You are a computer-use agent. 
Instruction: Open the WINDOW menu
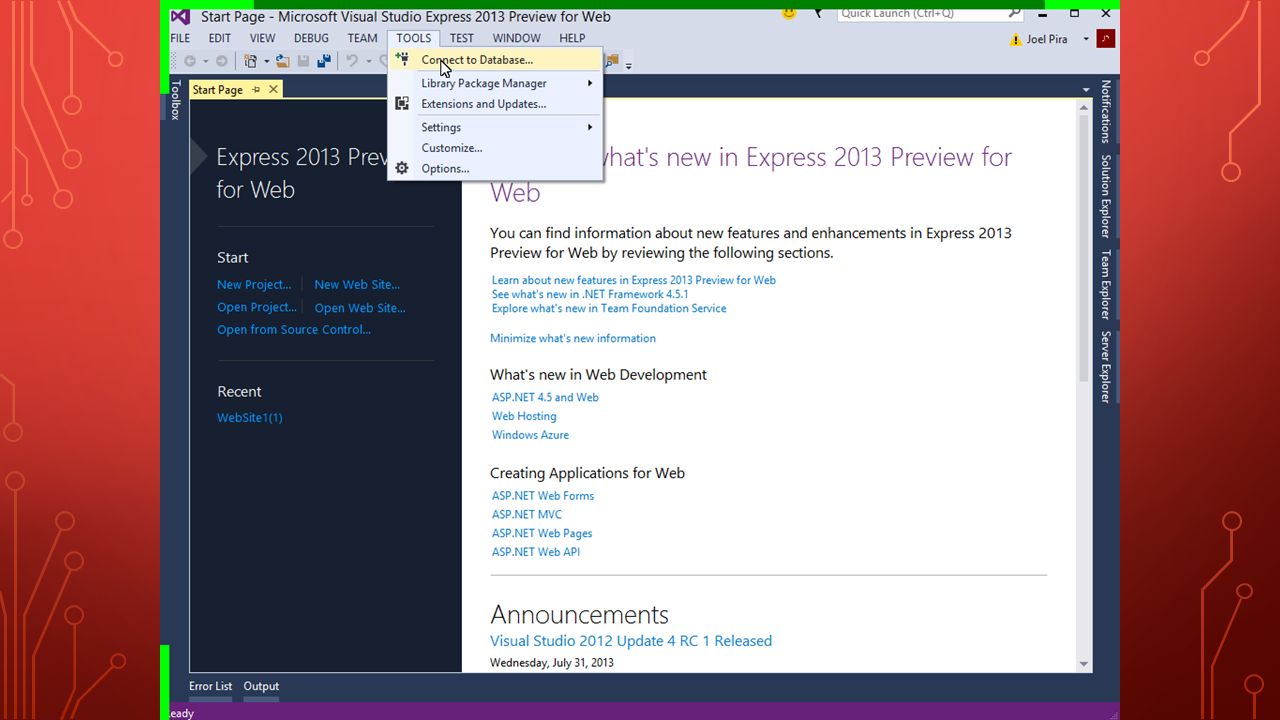click(516, 38)
